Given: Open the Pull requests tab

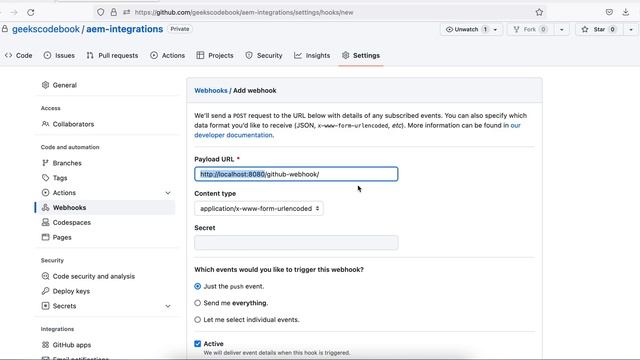Looking at the screenshot, I should coord(112,55).
